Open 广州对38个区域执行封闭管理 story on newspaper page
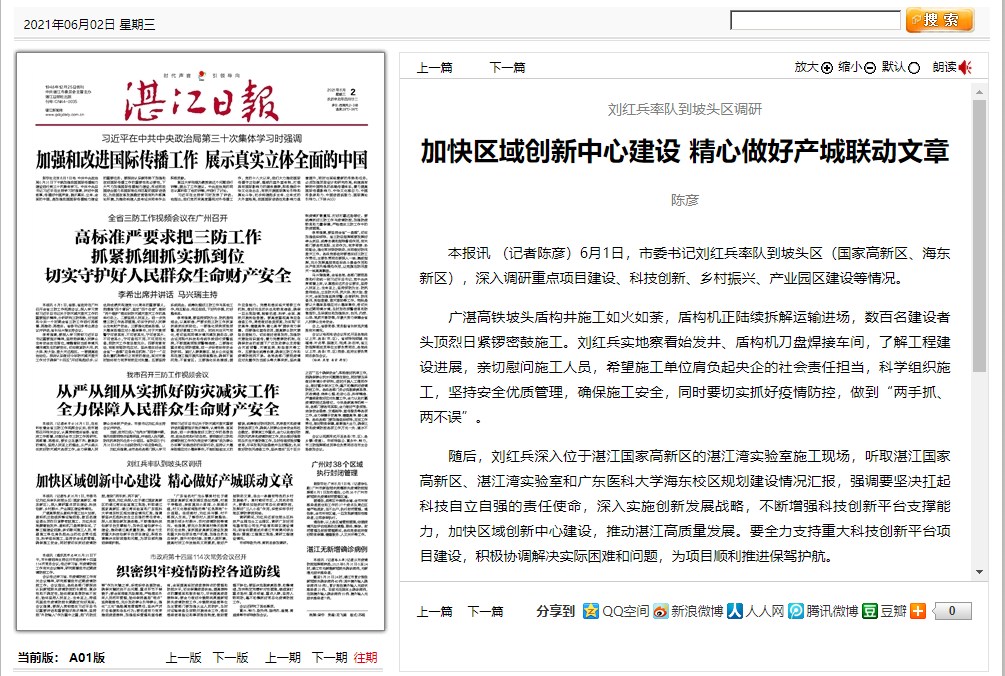This screenshot has width=1005, height=676. pos(337,468)
